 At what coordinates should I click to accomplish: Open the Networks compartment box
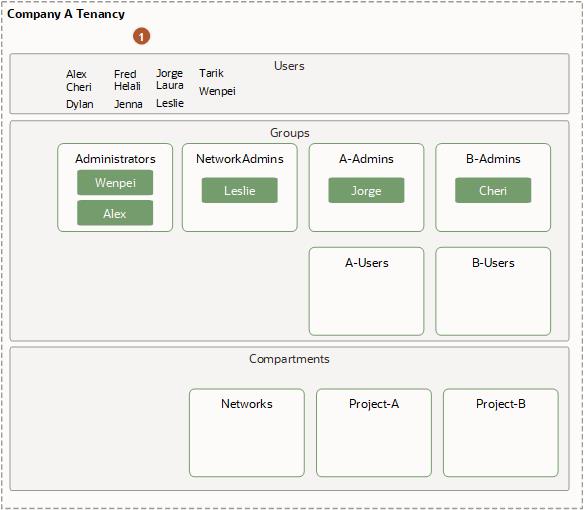tap(247, 433)
